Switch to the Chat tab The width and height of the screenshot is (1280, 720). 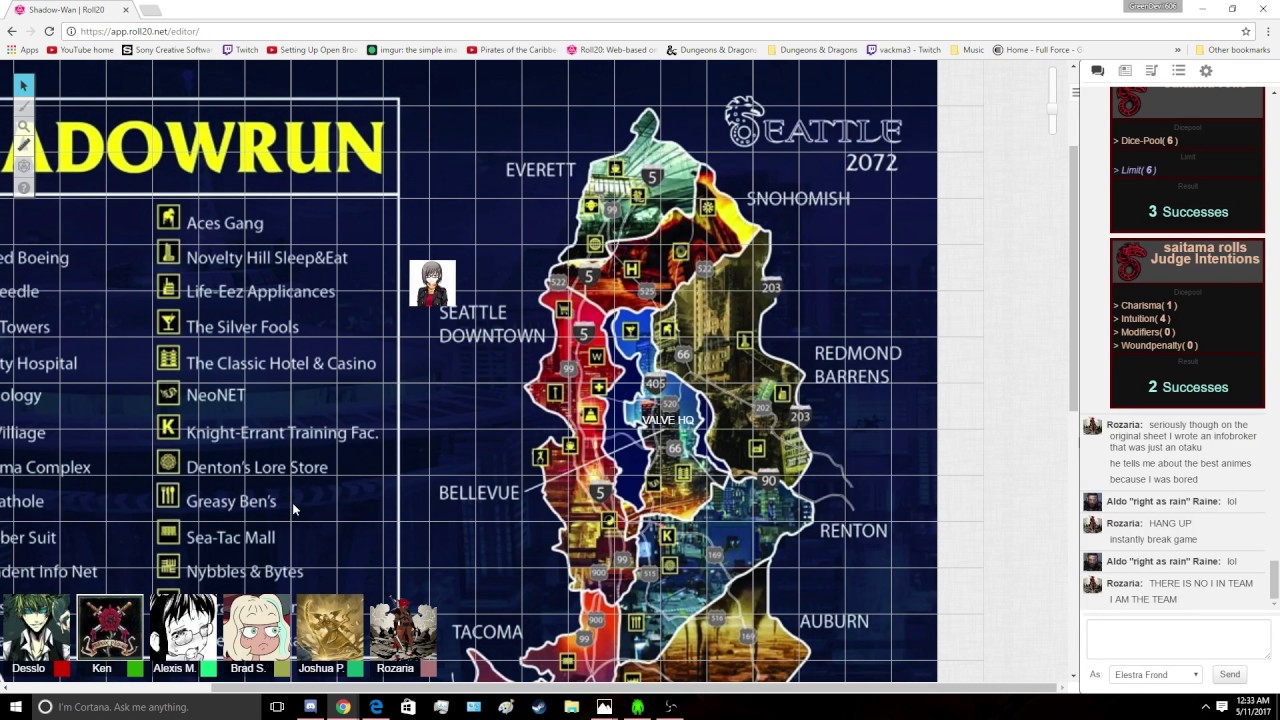coord(1097,71)
